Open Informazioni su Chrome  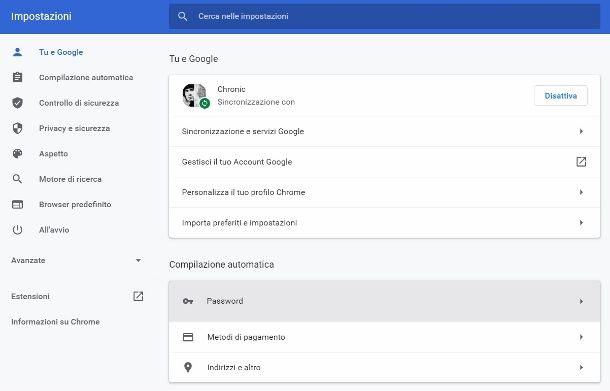[x=55, y=322]
